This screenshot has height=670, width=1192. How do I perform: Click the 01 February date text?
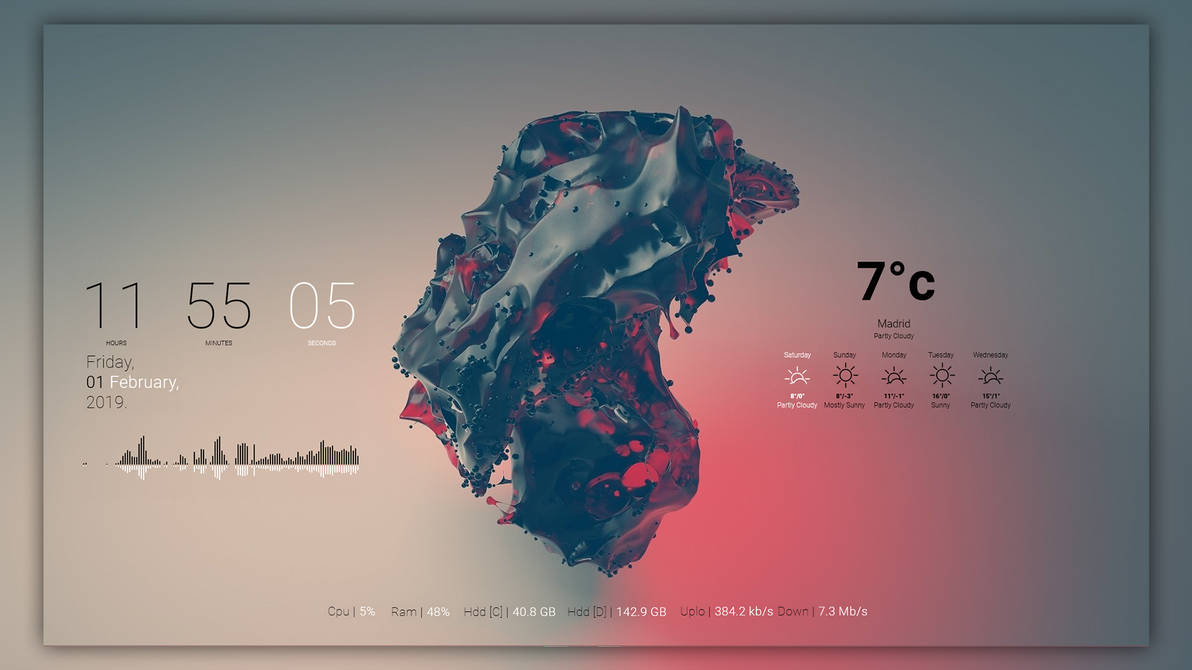click(x=132, y=382)
